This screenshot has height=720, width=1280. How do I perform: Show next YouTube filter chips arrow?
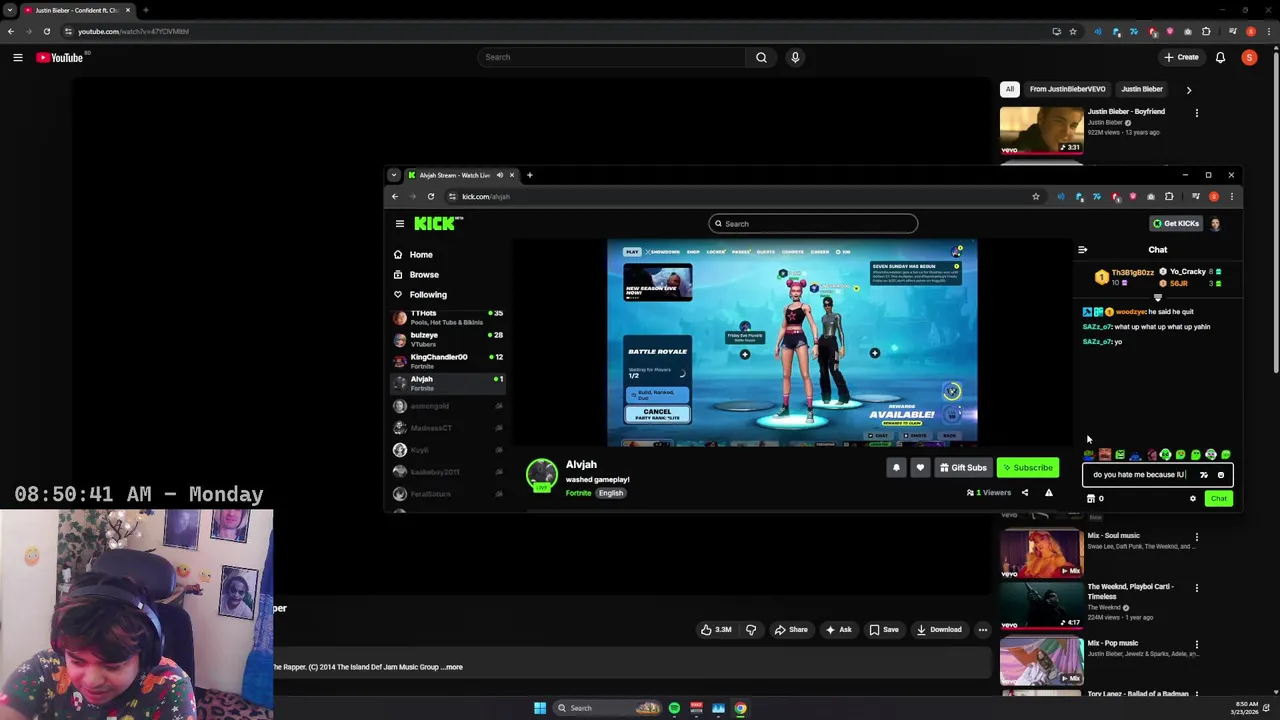1188,89
